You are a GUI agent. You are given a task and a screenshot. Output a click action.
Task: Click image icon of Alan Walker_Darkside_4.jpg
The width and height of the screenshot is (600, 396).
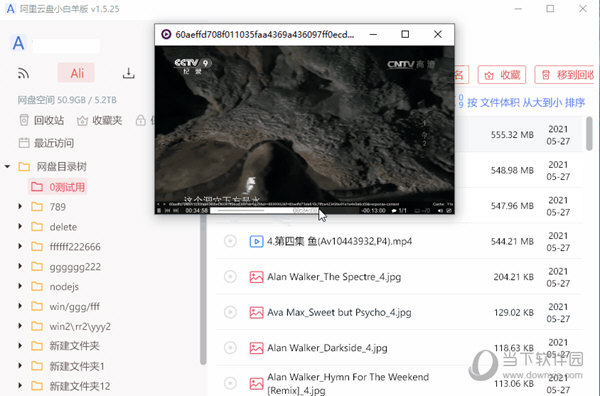point(256,348)
